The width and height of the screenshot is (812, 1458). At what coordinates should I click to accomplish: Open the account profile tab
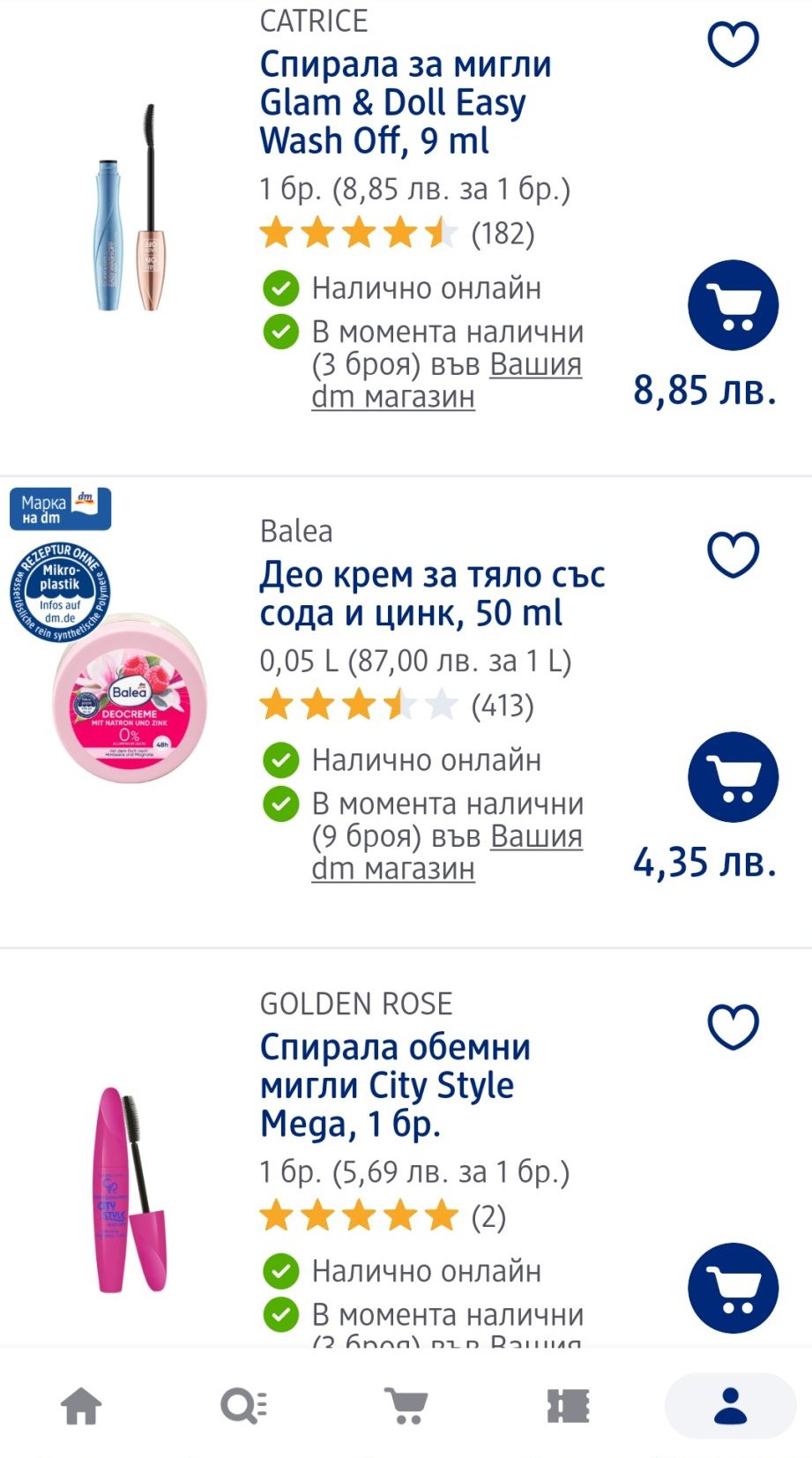click(x=730, y=1405)
